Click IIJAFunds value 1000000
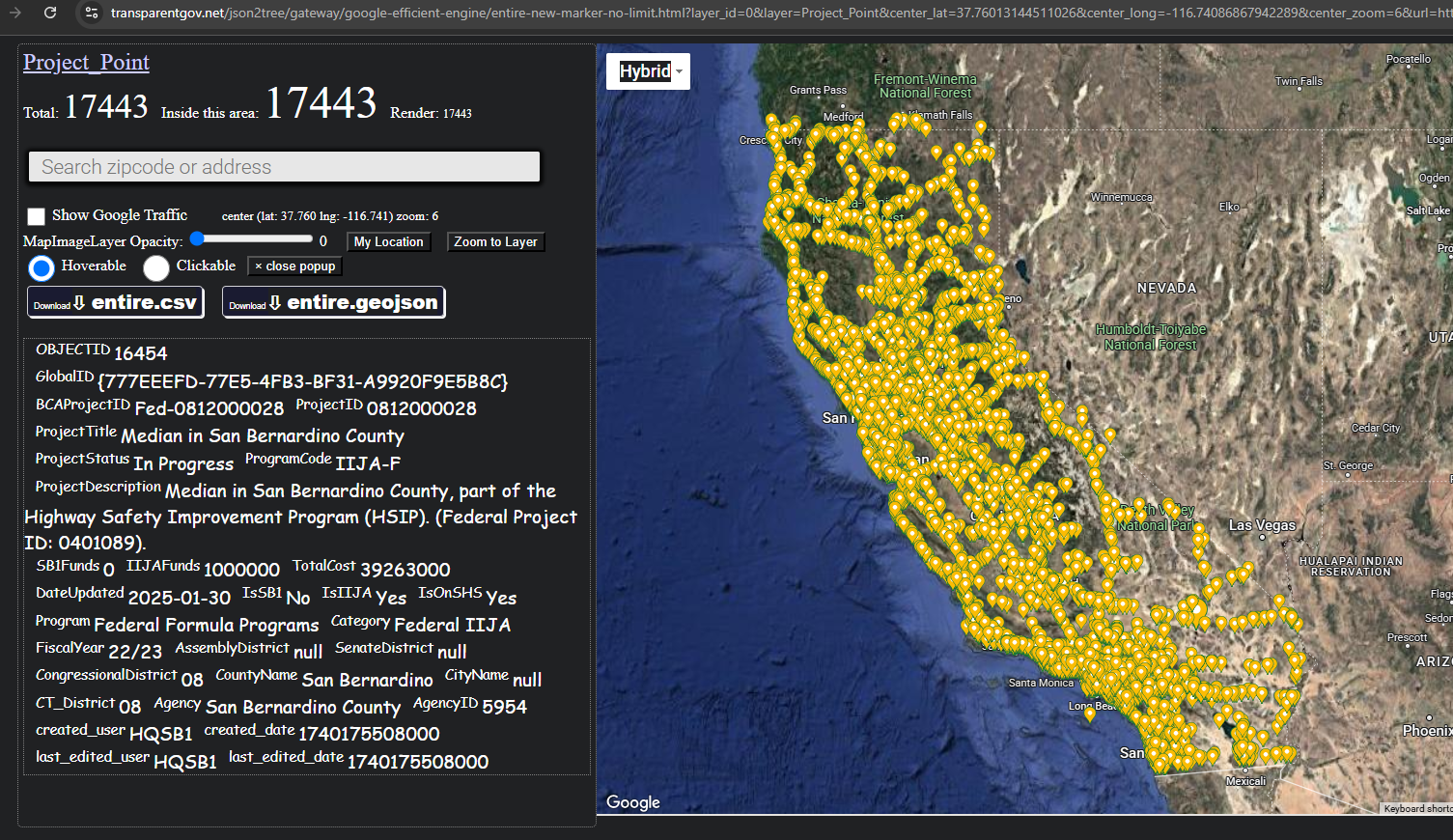Screen dimensions: 1453x840 [242, 570]
